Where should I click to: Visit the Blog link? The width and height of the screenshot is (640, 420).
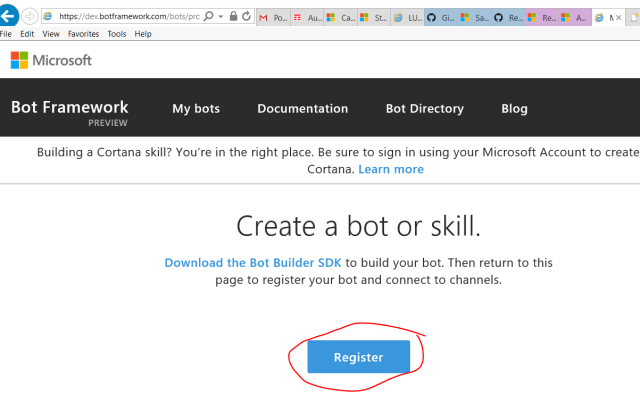point(514,109)
